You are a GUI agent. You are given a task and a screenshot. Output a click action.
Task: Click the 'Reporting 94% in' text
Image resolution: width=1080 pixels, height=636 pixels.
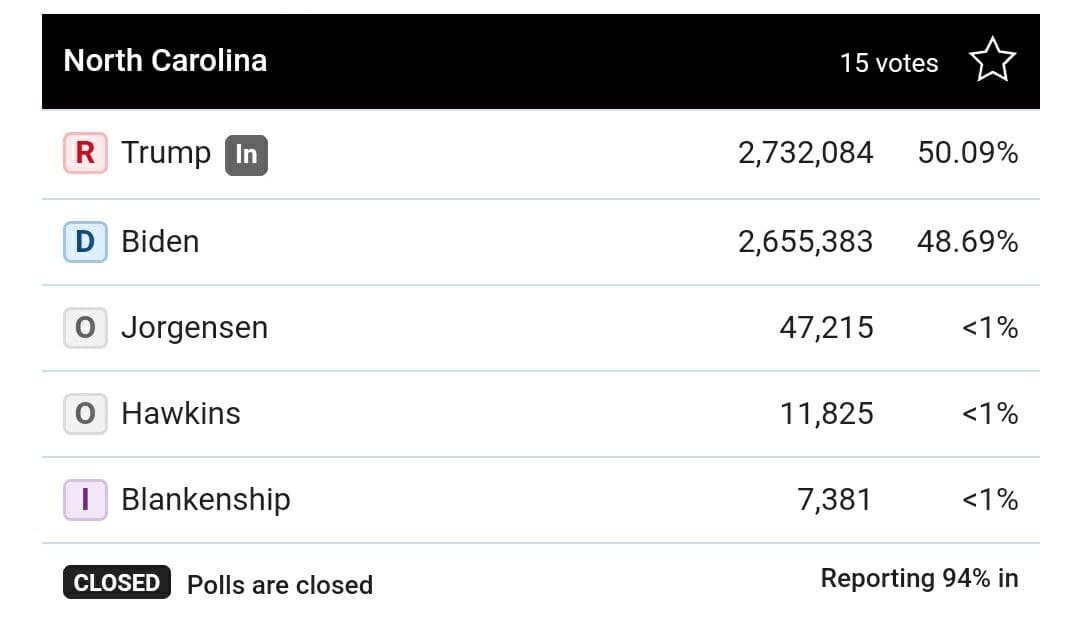point(919,578)
